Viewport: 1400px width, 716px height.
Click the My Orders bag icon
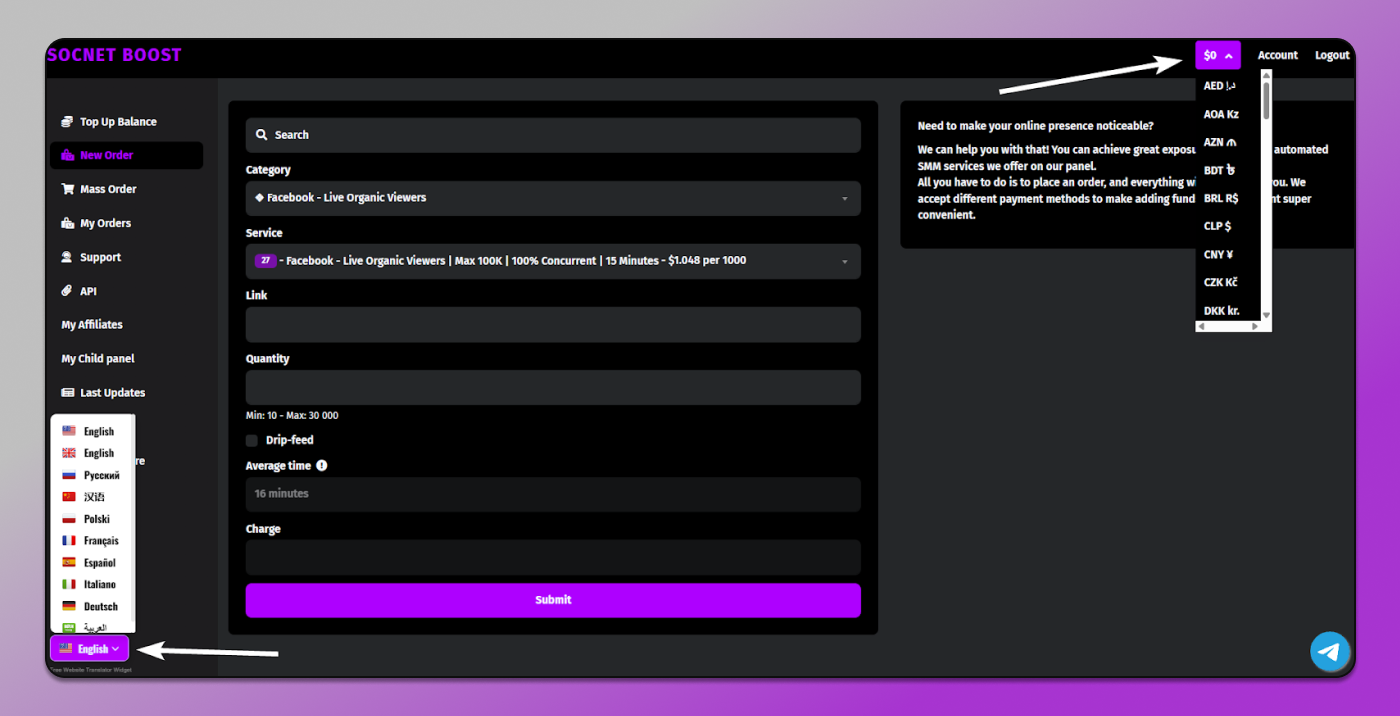point(68,223)
